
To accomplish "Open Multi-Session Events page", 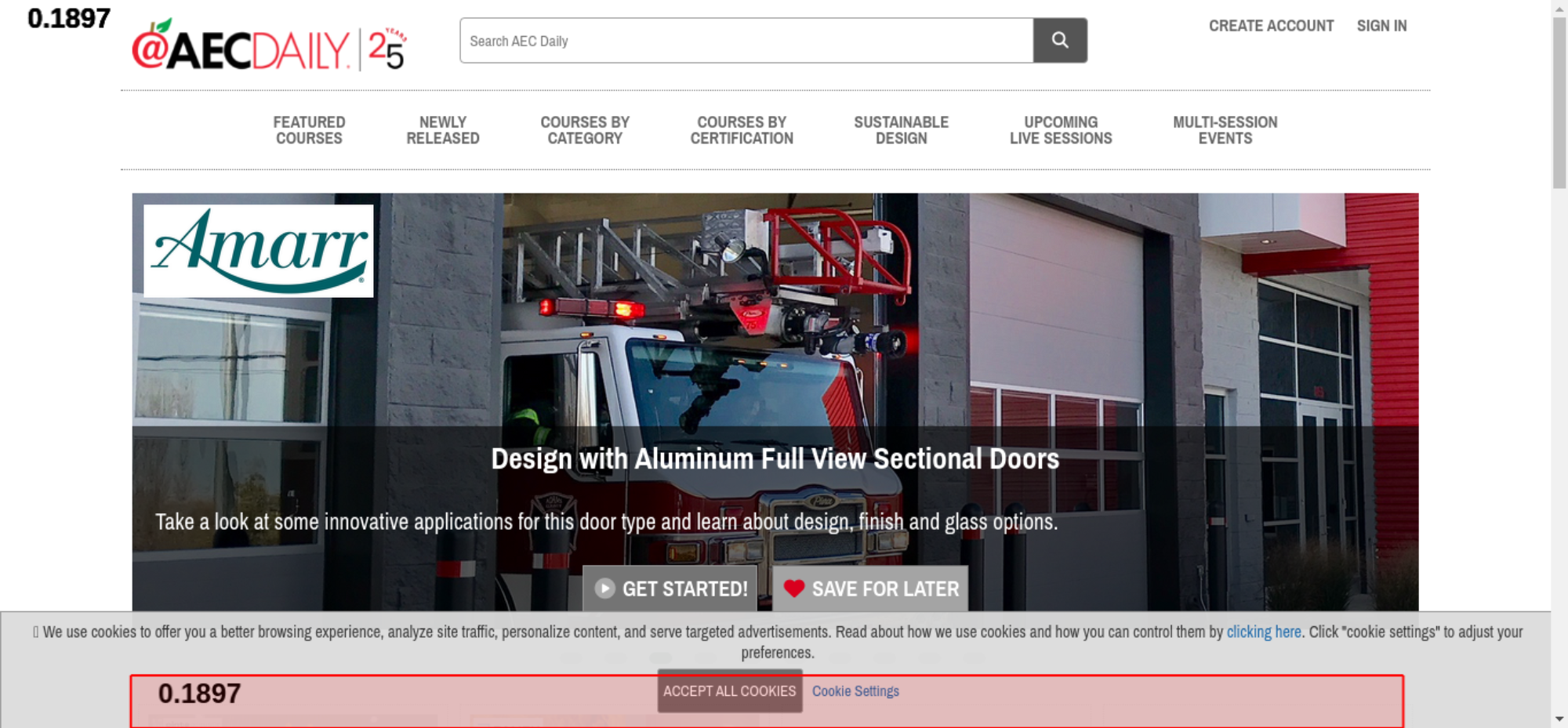I will click(1225, 130).
